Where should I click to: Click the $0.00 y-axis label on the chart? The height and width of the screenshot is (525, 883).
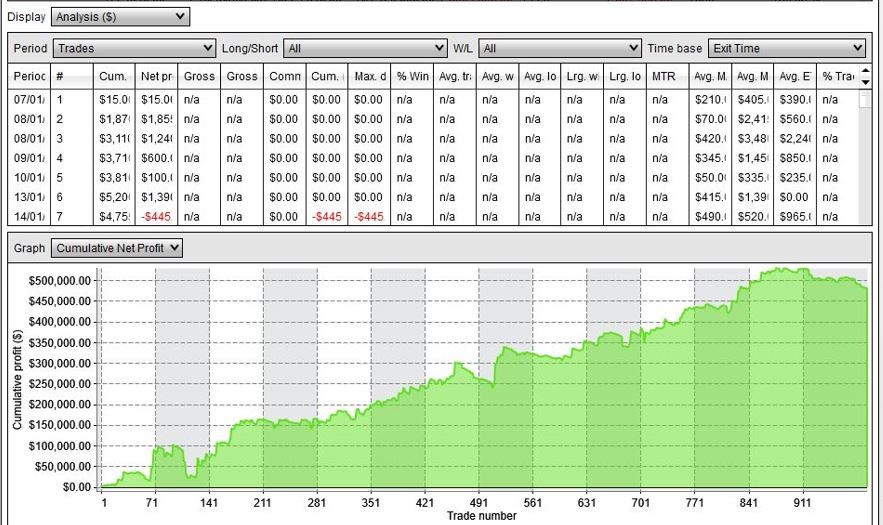click(x=77, y=487)
